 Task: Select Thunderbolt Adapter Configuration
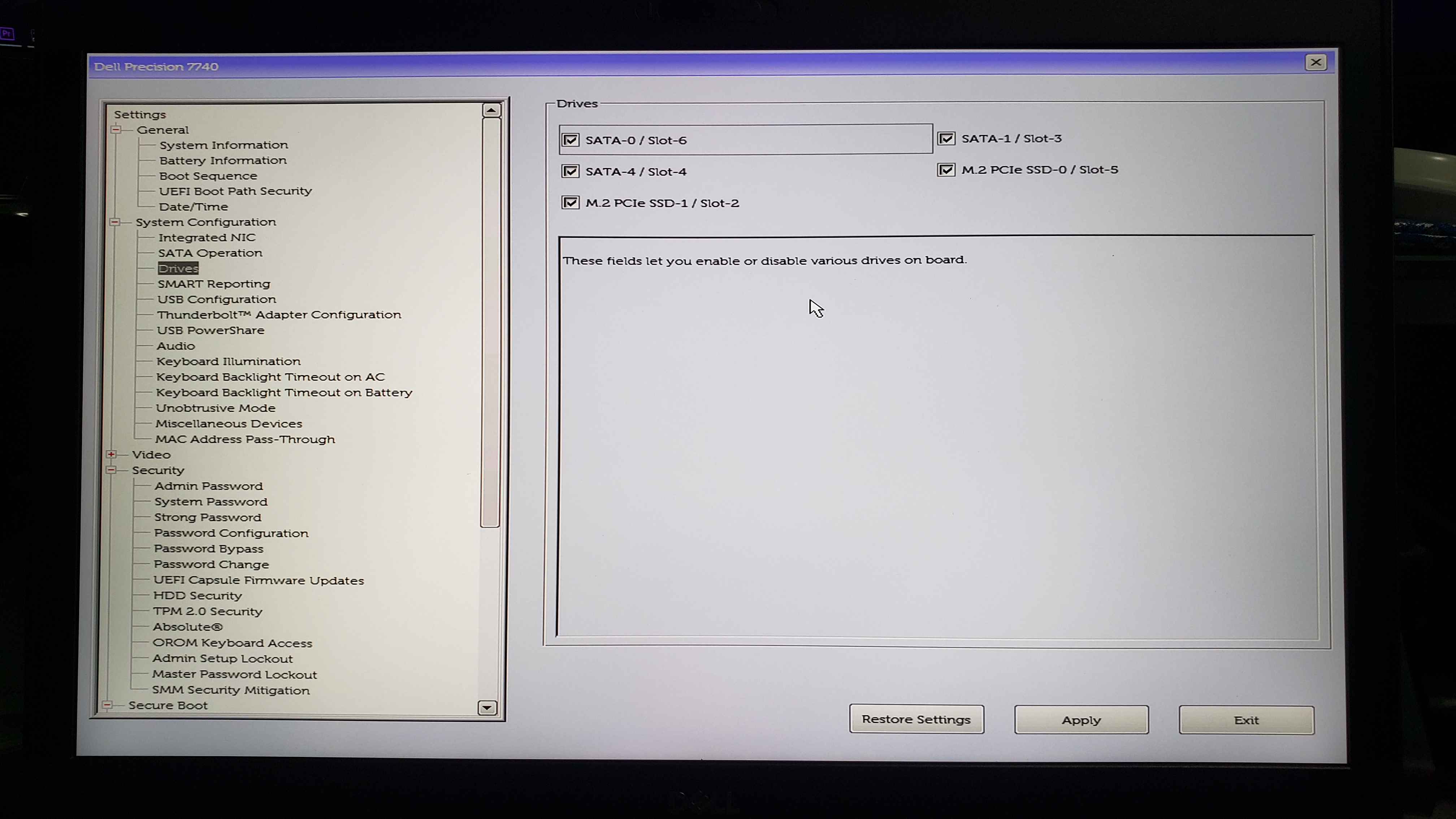279,314
